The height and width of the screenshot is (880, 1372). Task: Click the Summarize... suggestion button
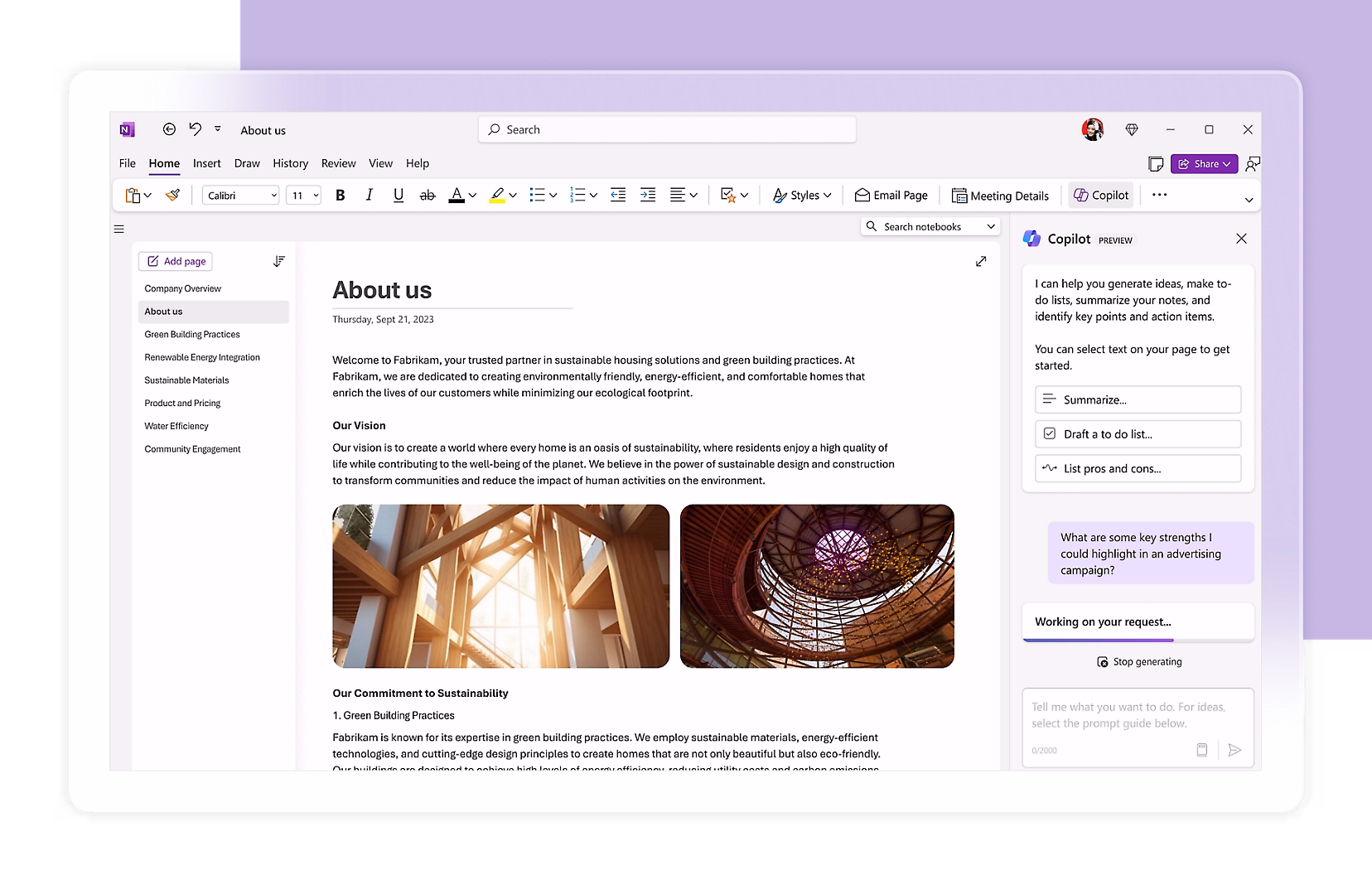1138,399
